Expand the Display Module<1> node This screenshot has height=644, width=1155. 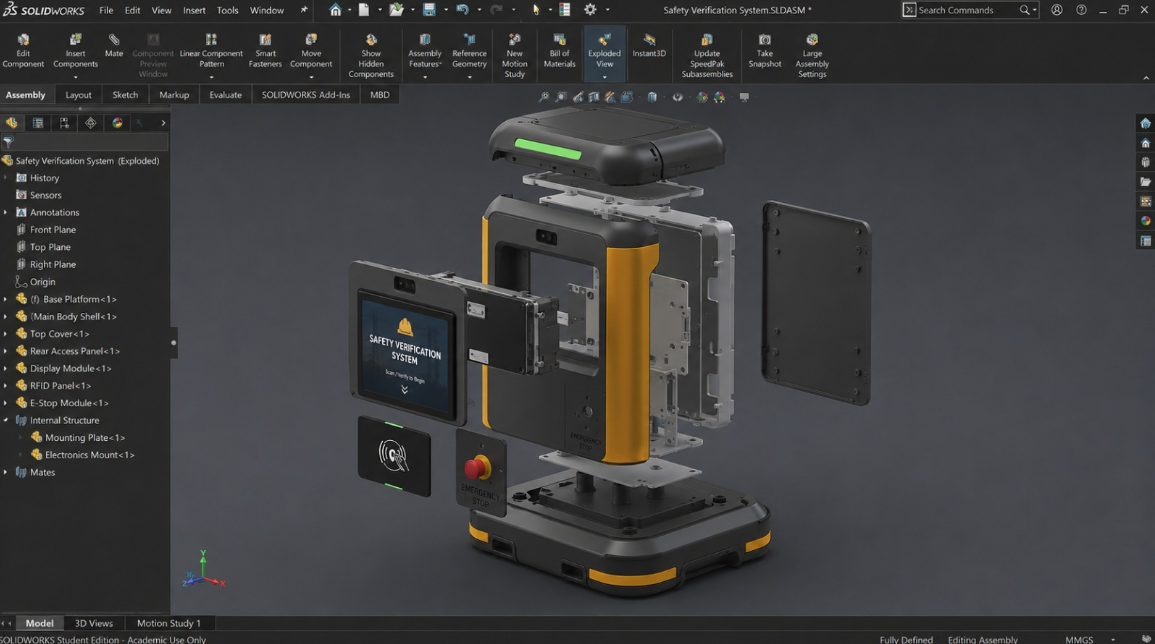pos(6,368)
